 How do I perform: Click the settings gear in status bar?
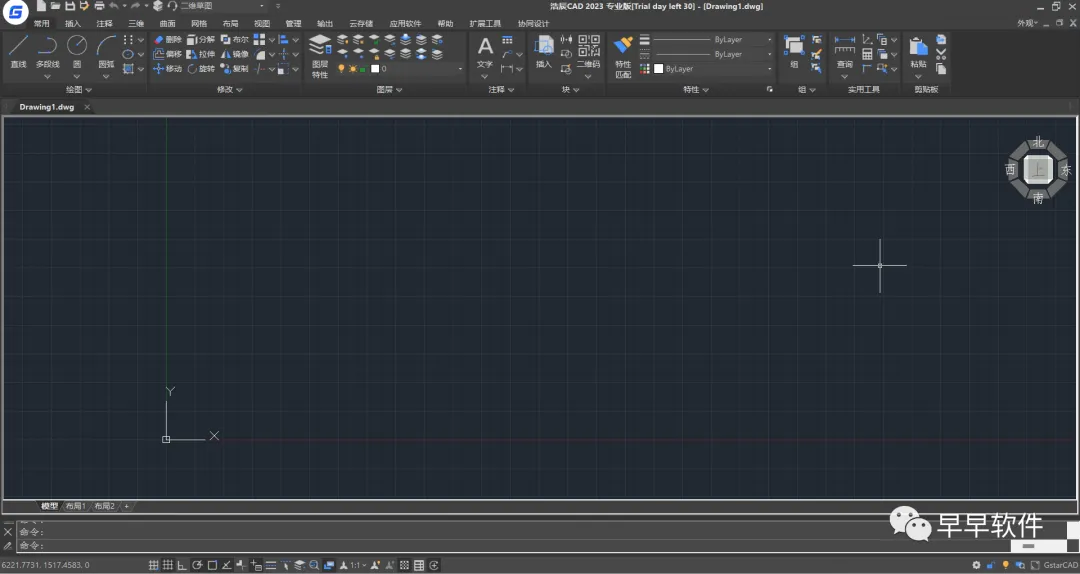click(x=976, y=565)
